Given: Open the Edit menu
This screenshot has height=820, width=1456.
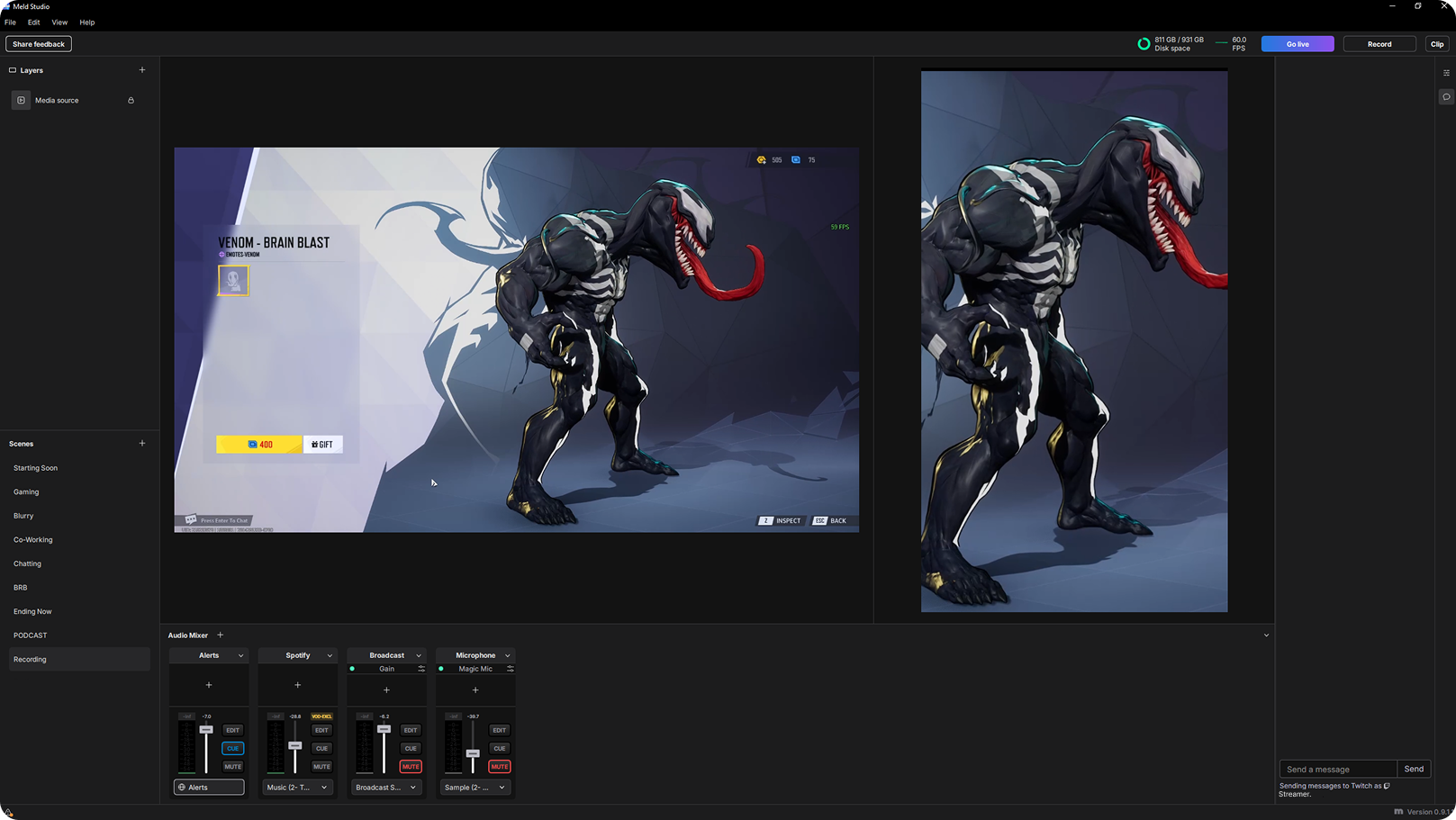Looking at the screenshot, I should [x=33, y=23].
